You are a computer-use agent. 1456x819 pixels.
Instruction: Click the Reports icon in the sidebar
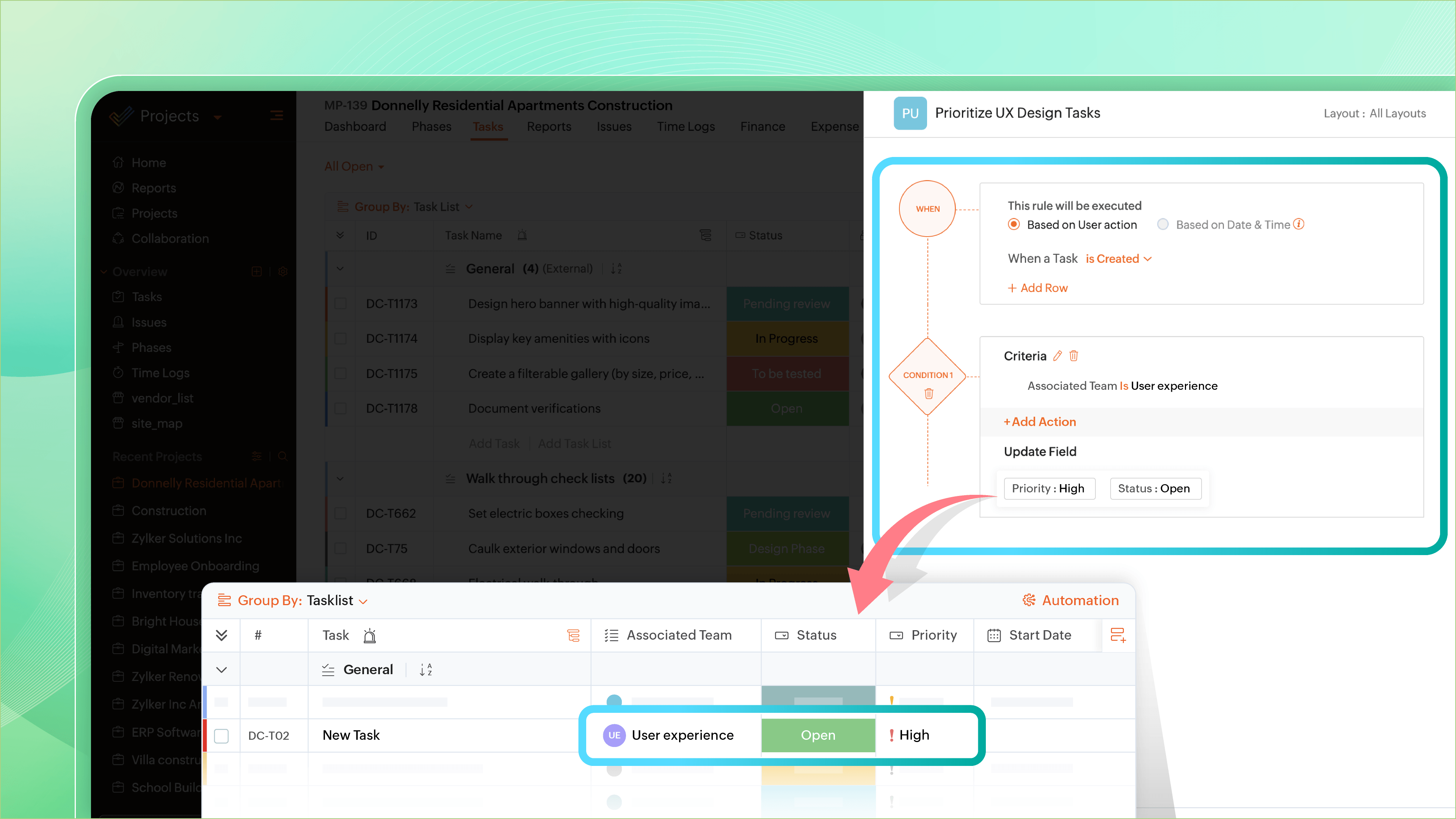(x=119, y=188)
